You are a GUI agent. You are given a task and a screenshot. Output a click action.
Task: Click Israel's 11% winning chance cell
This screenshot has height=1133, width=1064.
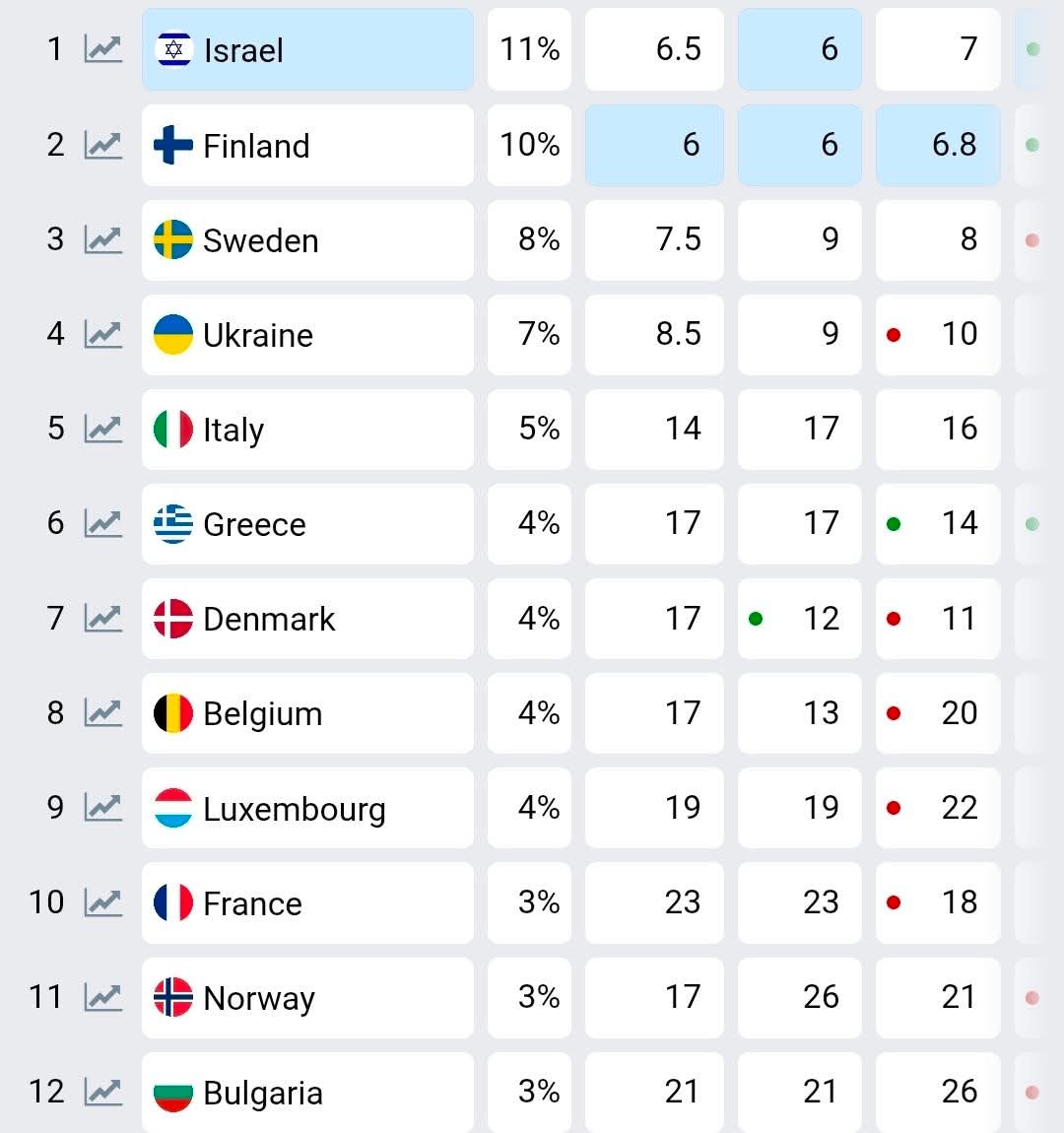(x=529, y=49)
